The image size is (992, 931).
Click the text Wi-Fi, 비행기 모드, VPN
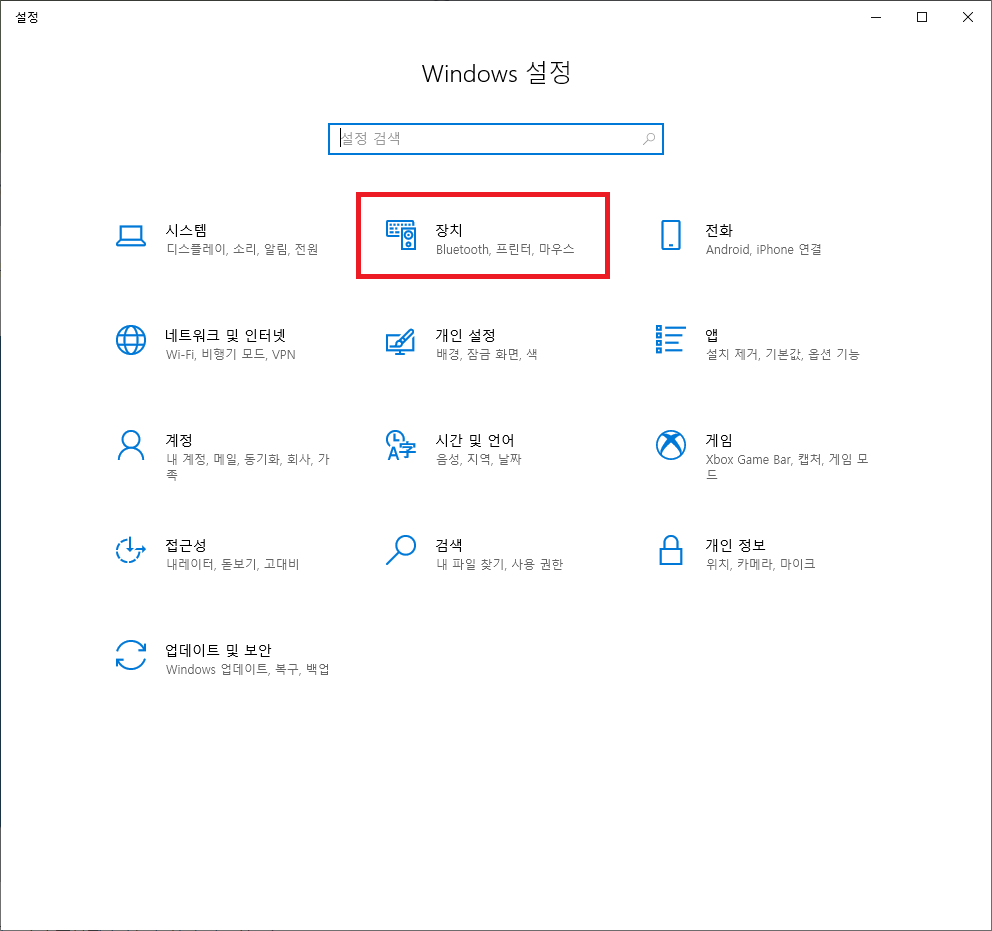(x=231, y=354)
